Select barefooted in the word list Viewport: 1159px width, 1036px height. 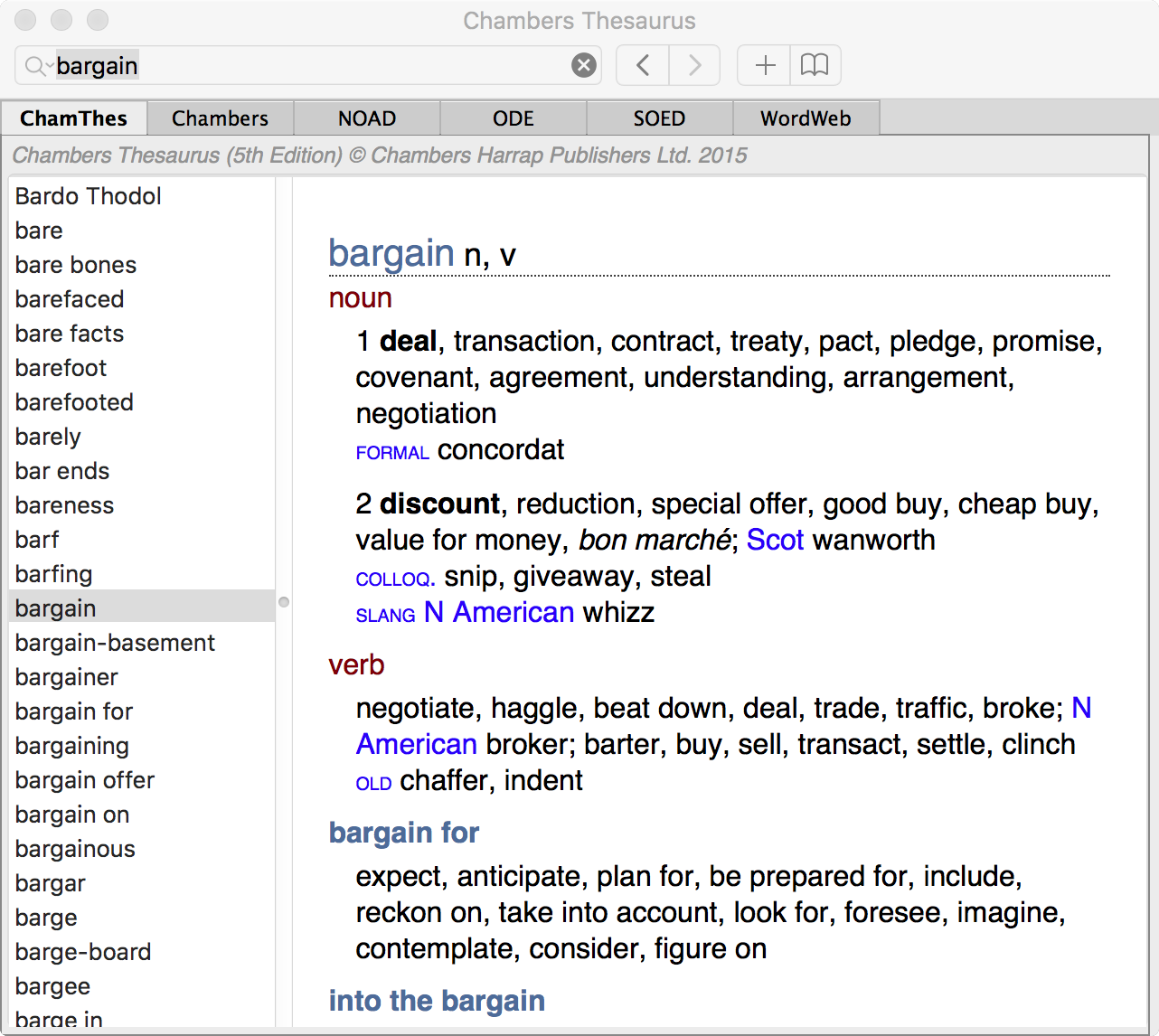tap(142, 402)
